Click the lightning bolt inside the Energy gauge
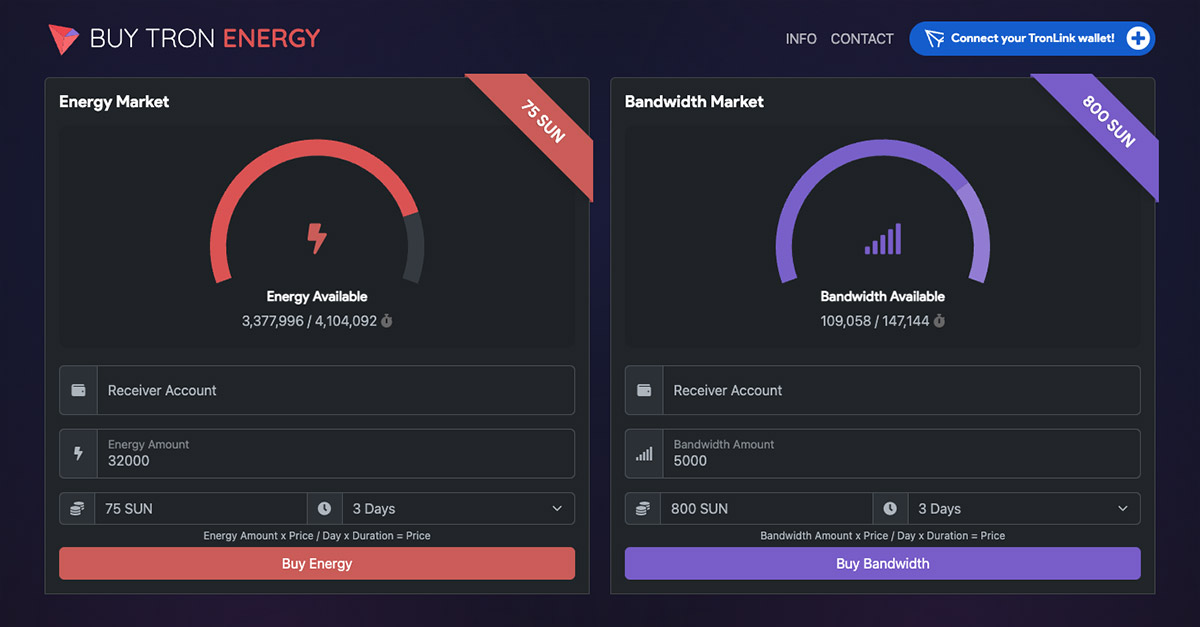This screenshot has width=1200, height=627. [x=317, y=238]
